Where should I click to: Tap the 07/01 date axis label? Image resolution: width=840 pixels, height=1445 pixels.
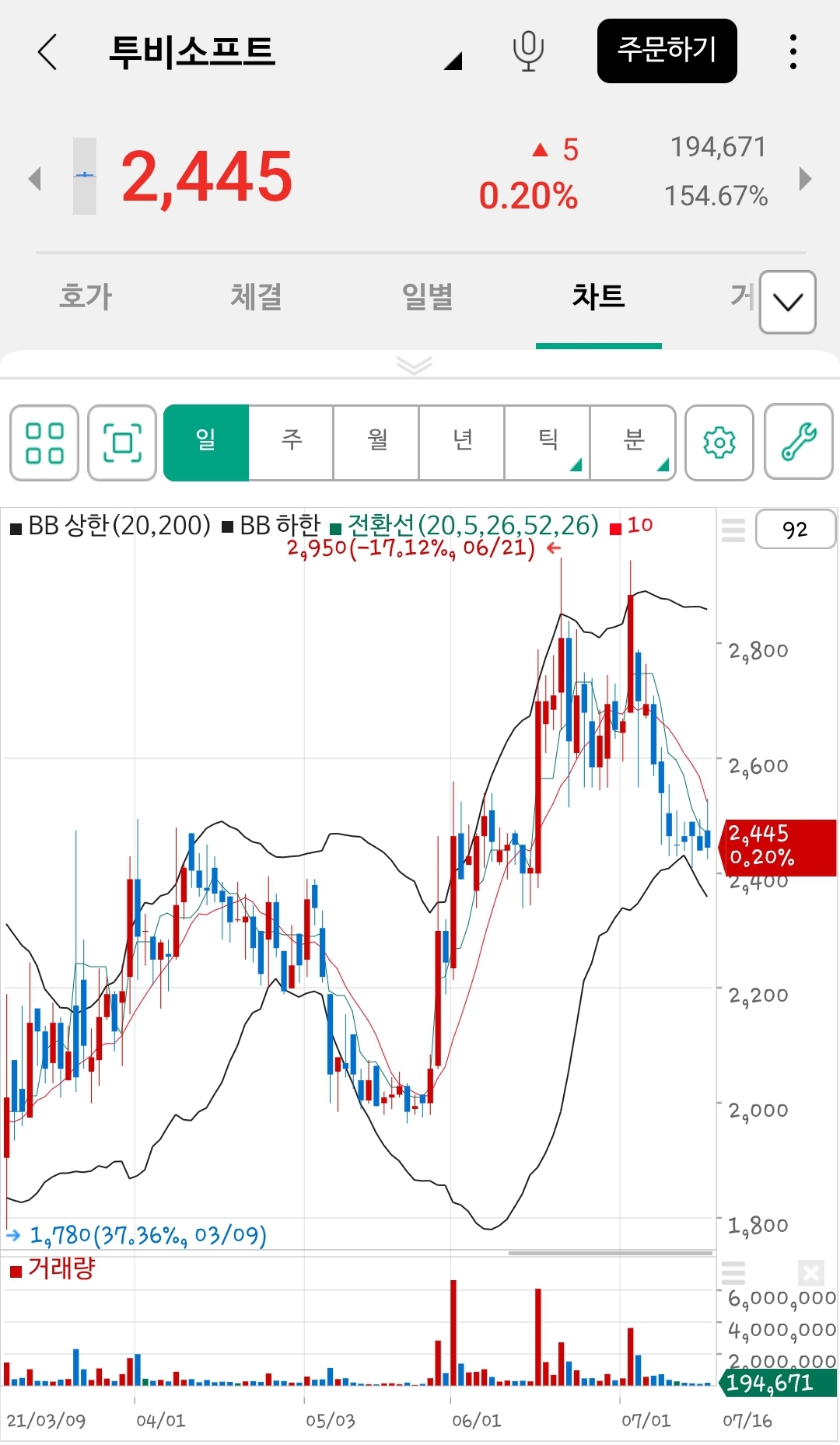(646, 1420)
